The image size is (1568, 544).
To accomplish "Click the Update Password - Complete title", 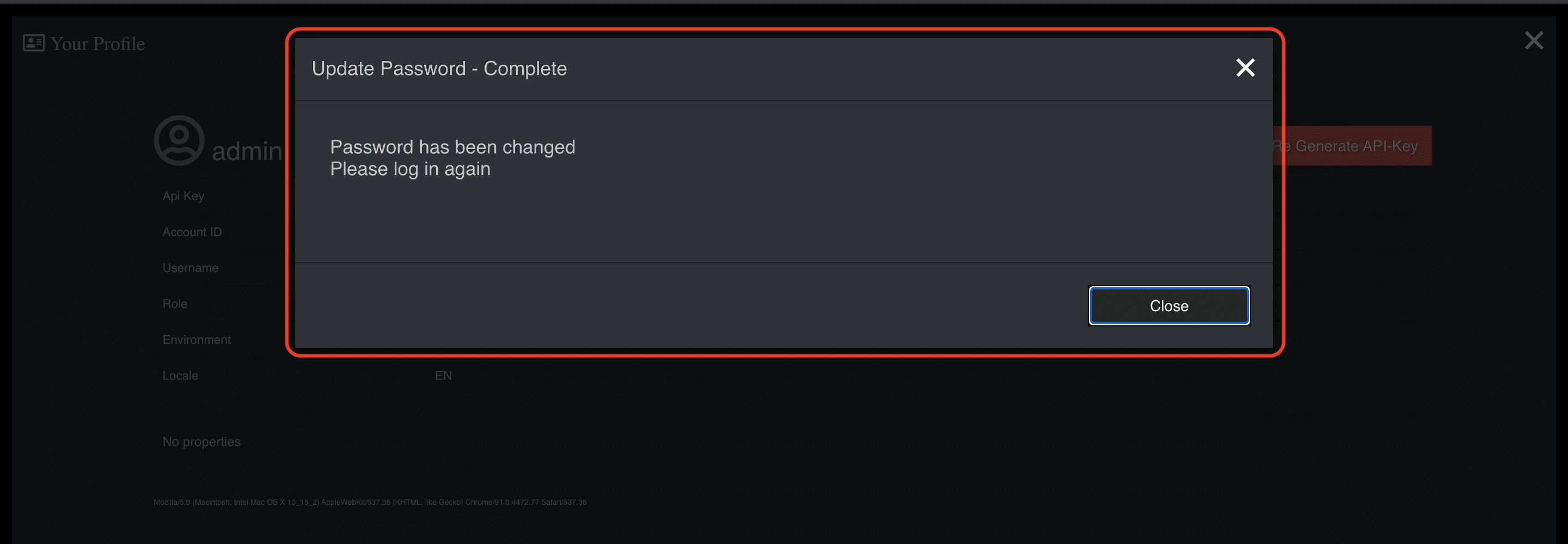I will [439, 68].
